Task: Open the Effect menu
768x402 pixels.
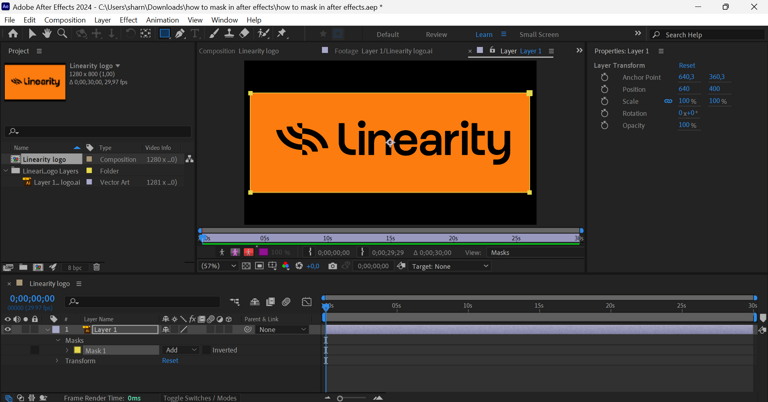Action: 128,20
